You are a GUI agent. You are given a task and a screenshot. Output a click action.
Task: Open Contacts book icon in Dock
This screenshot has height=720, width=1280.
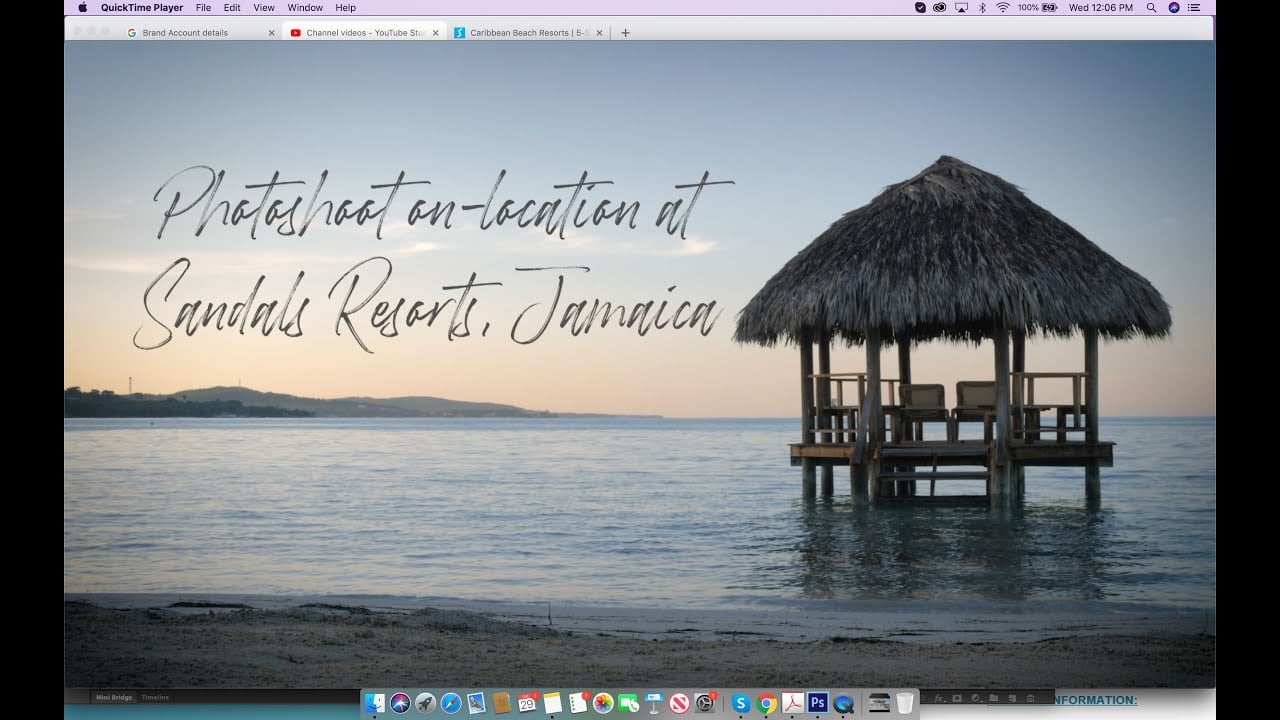(x=502, y=703)
